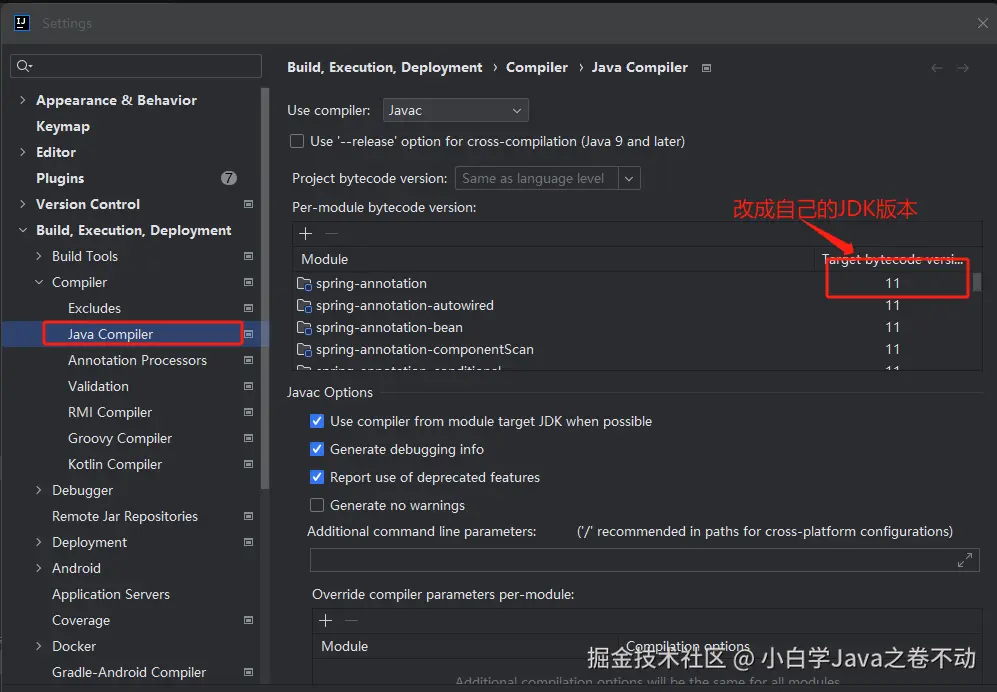Click the project-level icon beside Remote Jar Repositories
Viewport: 997px width, 692px height.
pyautogui.click(x=249, y=516)
